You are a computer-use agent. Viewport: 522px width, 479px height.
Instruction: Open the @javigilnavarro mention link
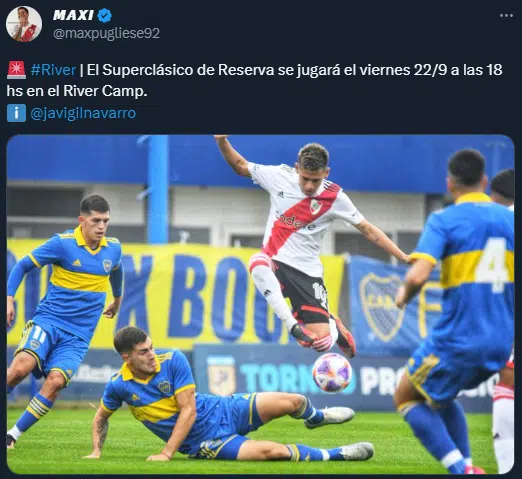point(83,113)
